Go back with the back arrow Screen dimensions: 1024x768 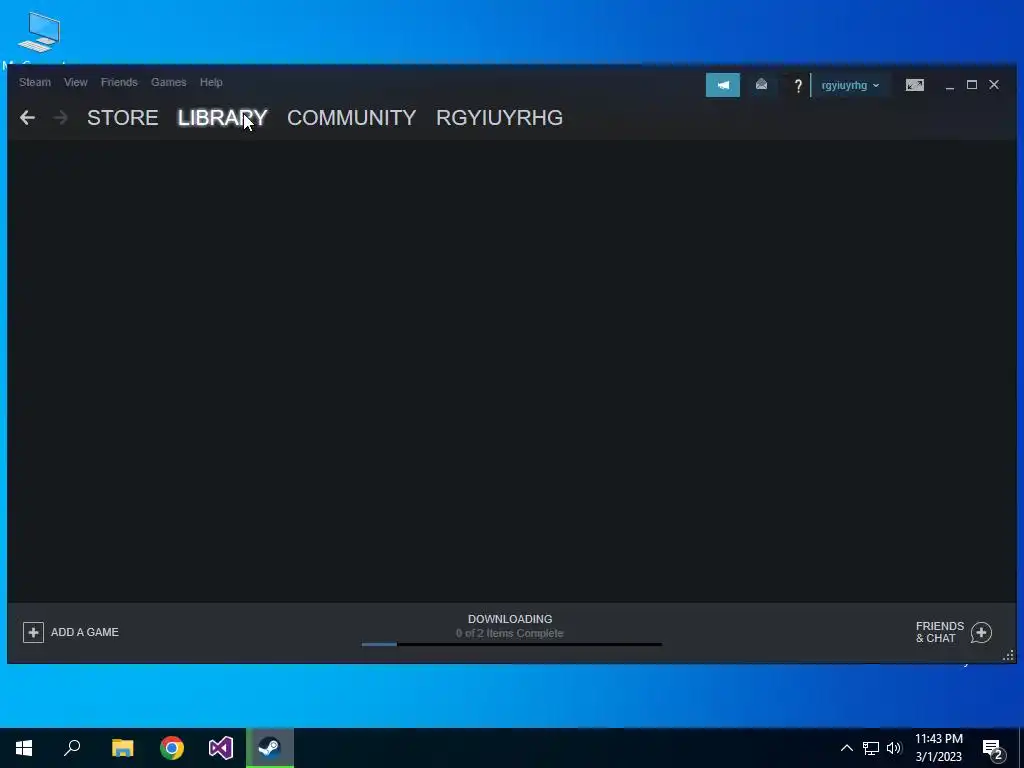[27, 118]
